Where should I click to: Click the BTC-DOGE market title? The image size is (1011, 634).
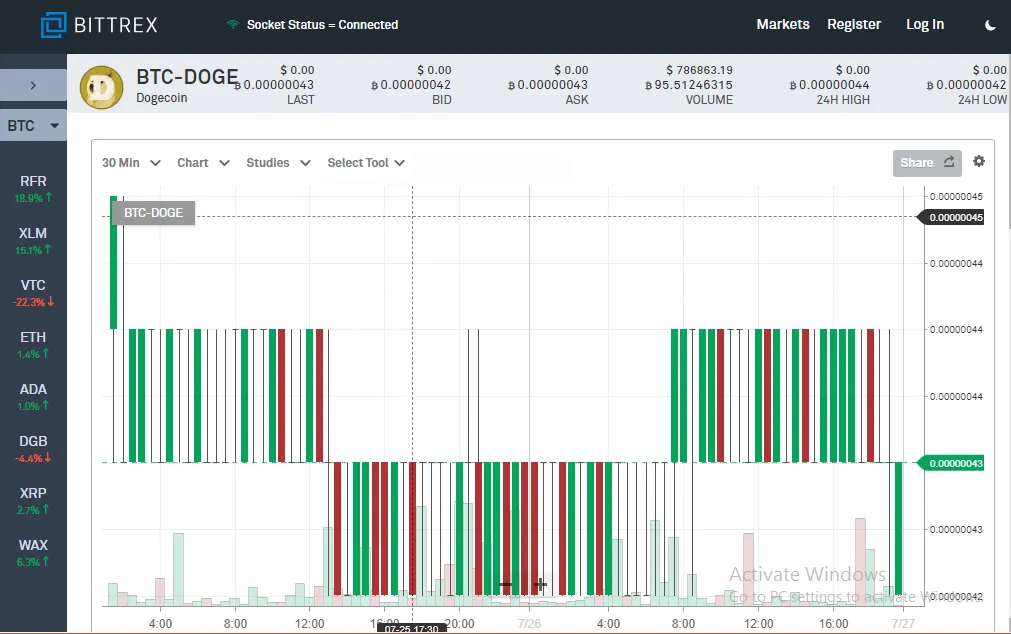(187, 77)
